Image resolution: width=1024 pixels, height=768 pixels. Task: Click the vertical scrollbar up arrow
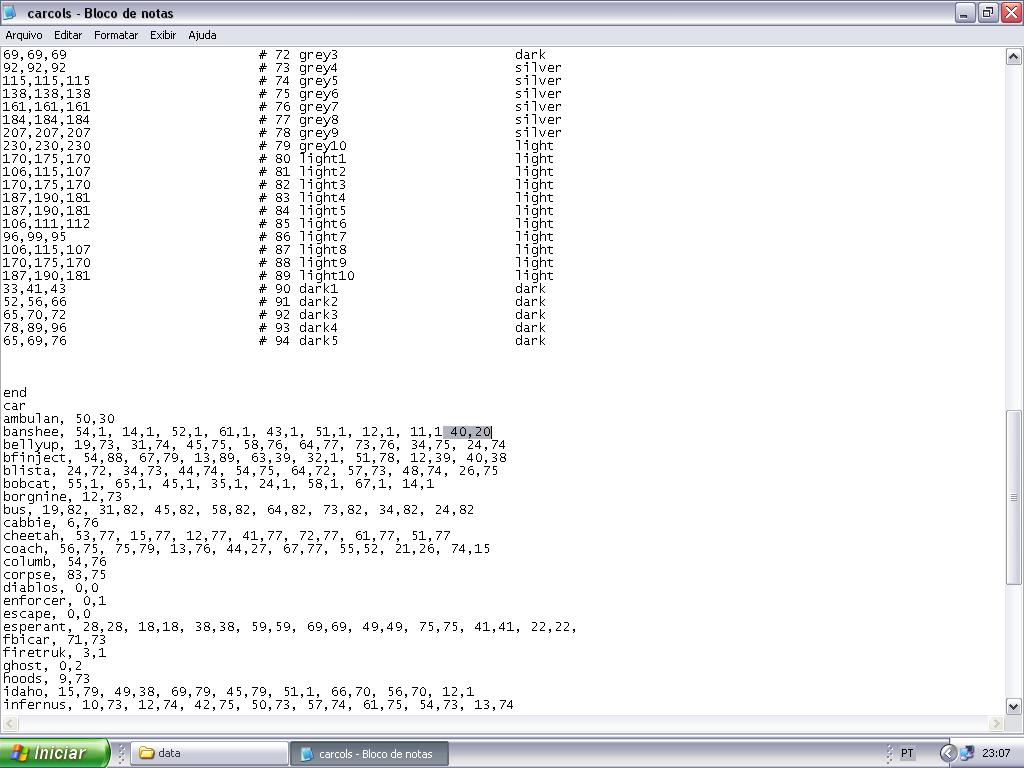pos(1013,57)
